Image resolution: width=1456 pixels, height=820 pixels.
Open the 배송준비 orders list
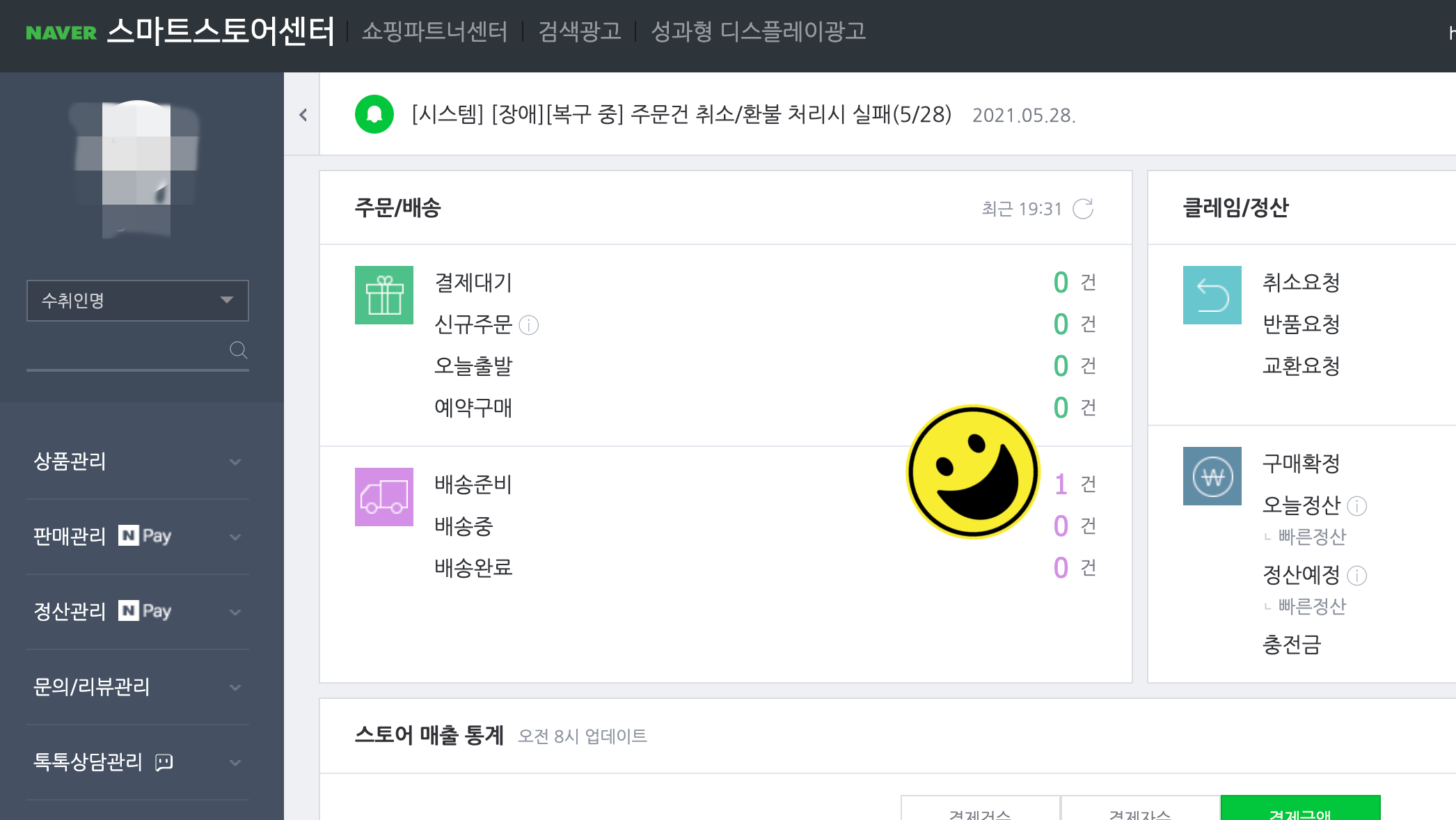point(474,486)
